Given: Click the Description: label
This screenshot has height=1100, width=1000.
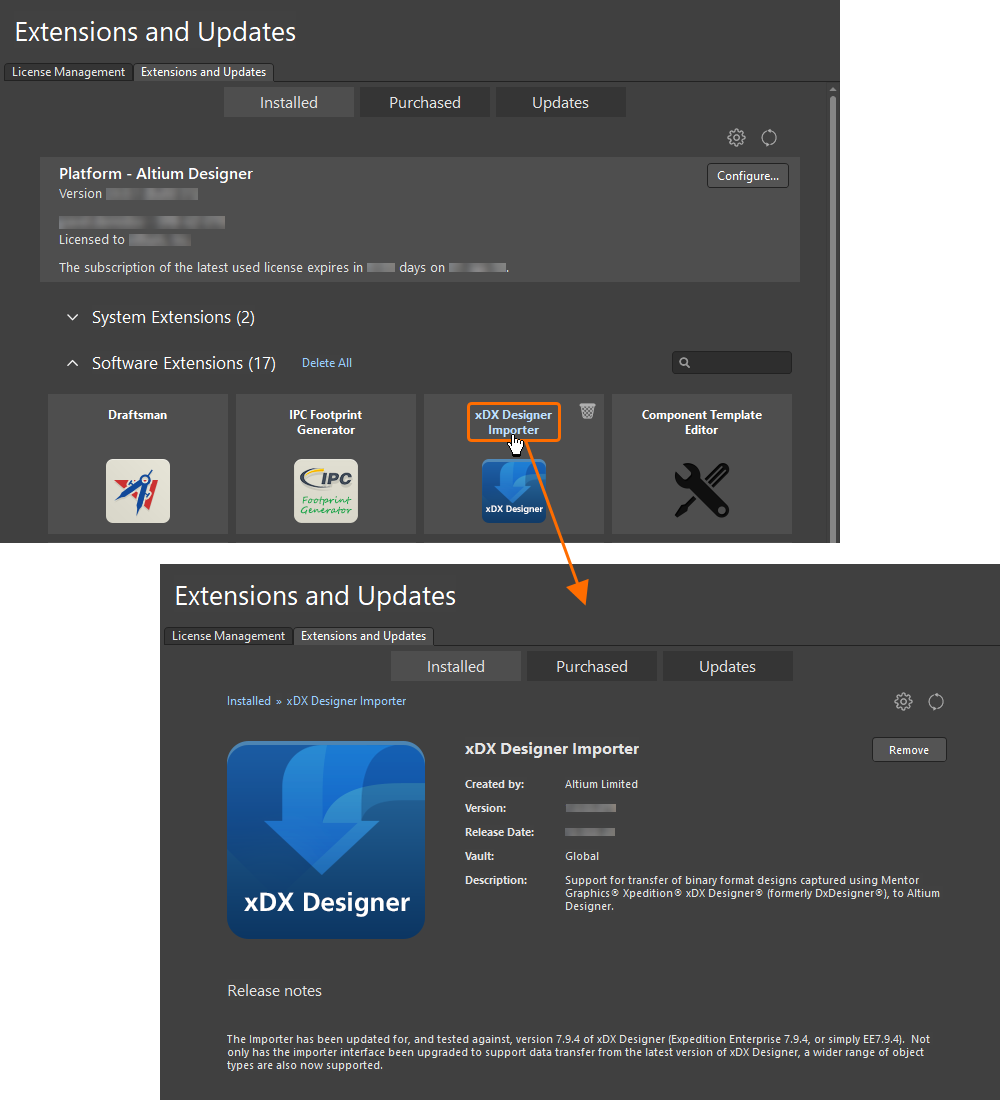Looking at the screenshot, I should 496,880.
